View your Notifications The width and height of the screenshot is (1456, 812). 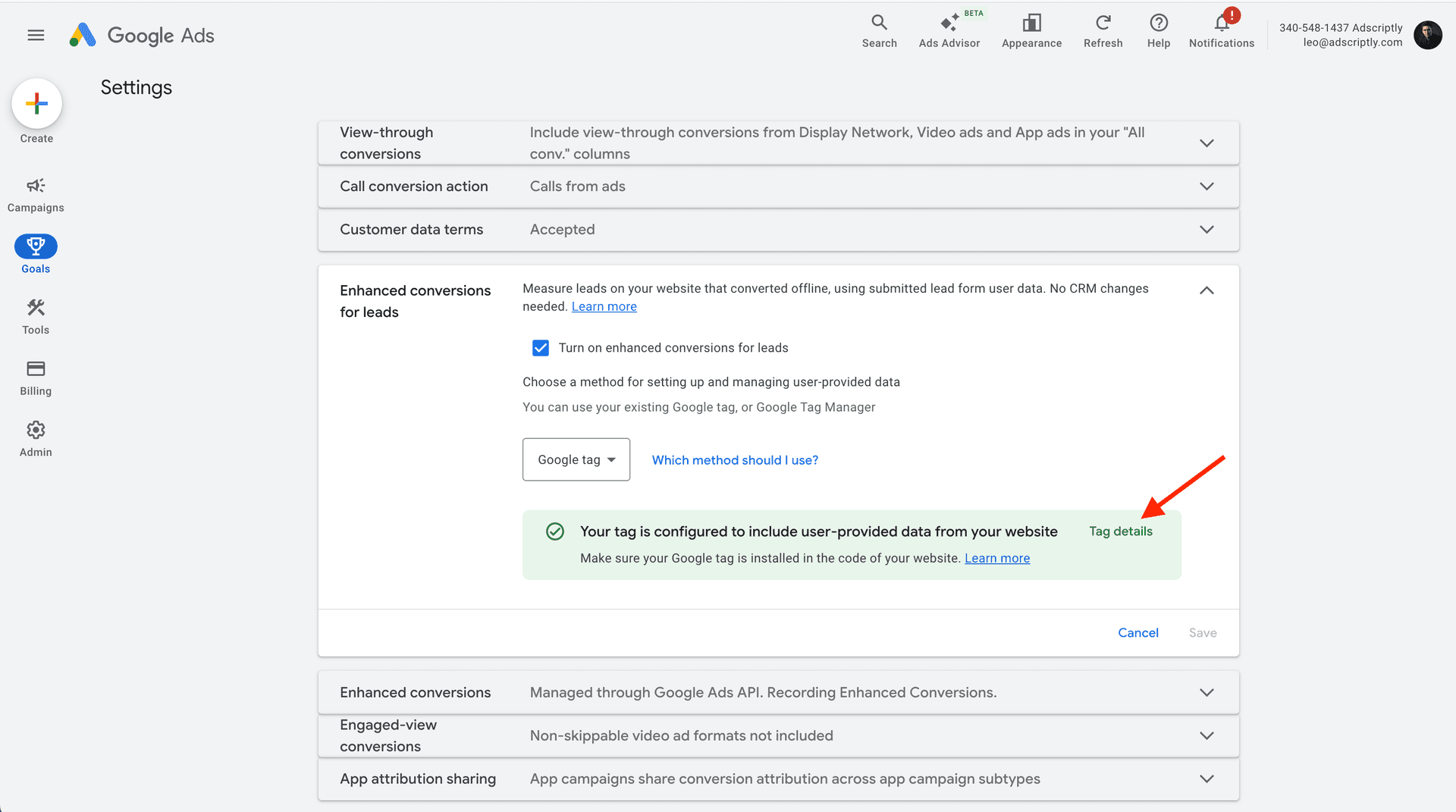tap(1221, 29)
